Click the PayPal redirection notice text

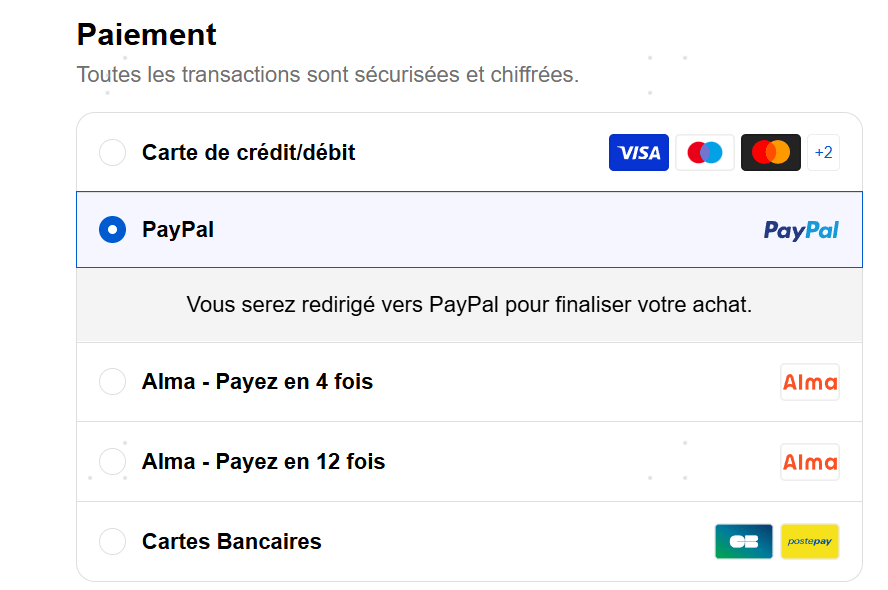click(x=469, y=305)
